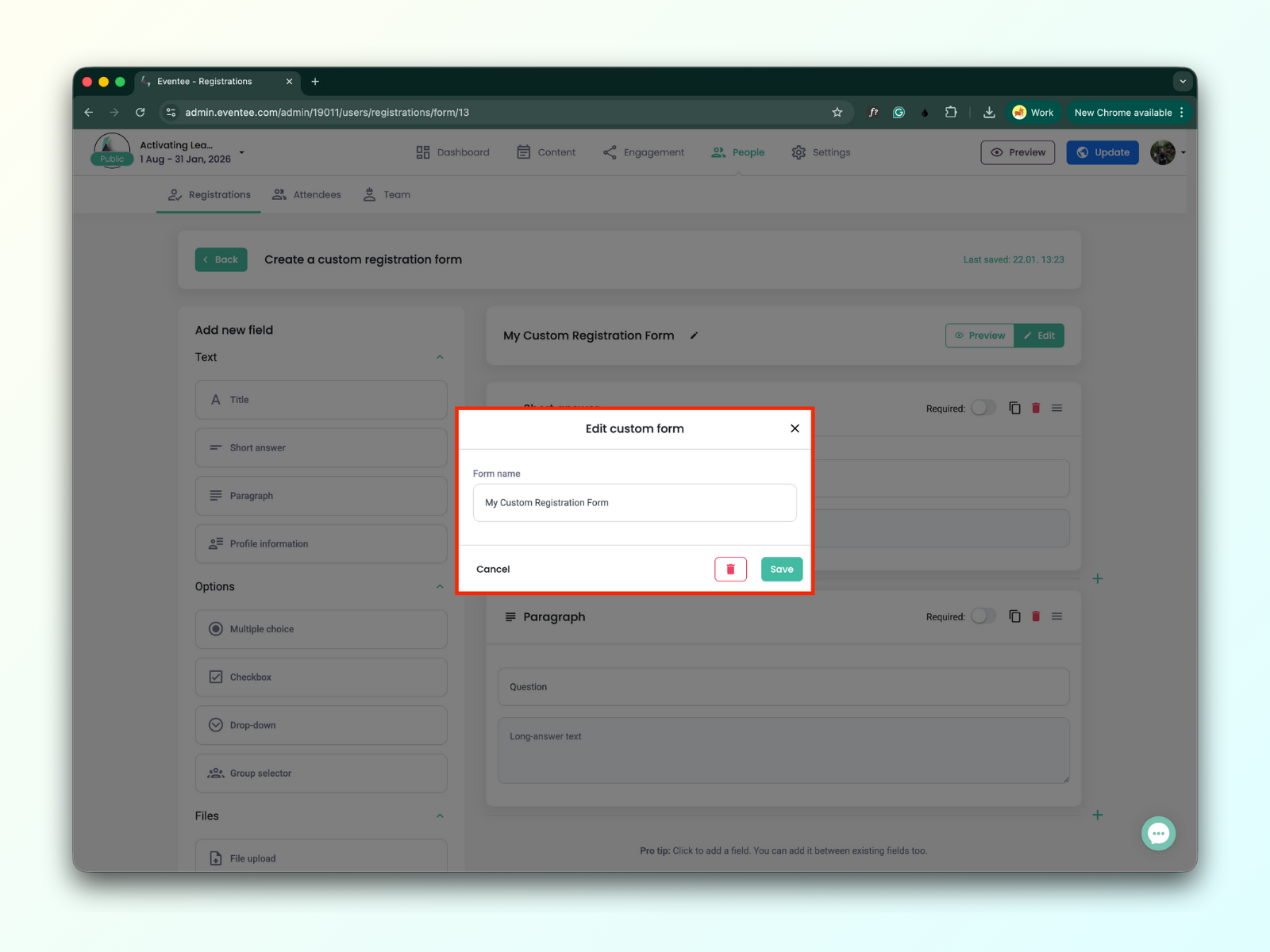
Task: Open the Grammarly extension icon
Action: click(x=899, y=113)
